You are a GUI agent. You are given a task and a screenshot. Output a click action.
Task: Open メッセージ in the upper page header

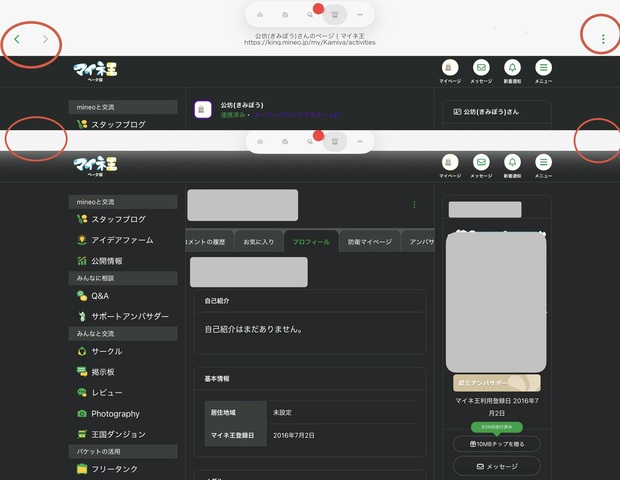click(x=481, y=72)
